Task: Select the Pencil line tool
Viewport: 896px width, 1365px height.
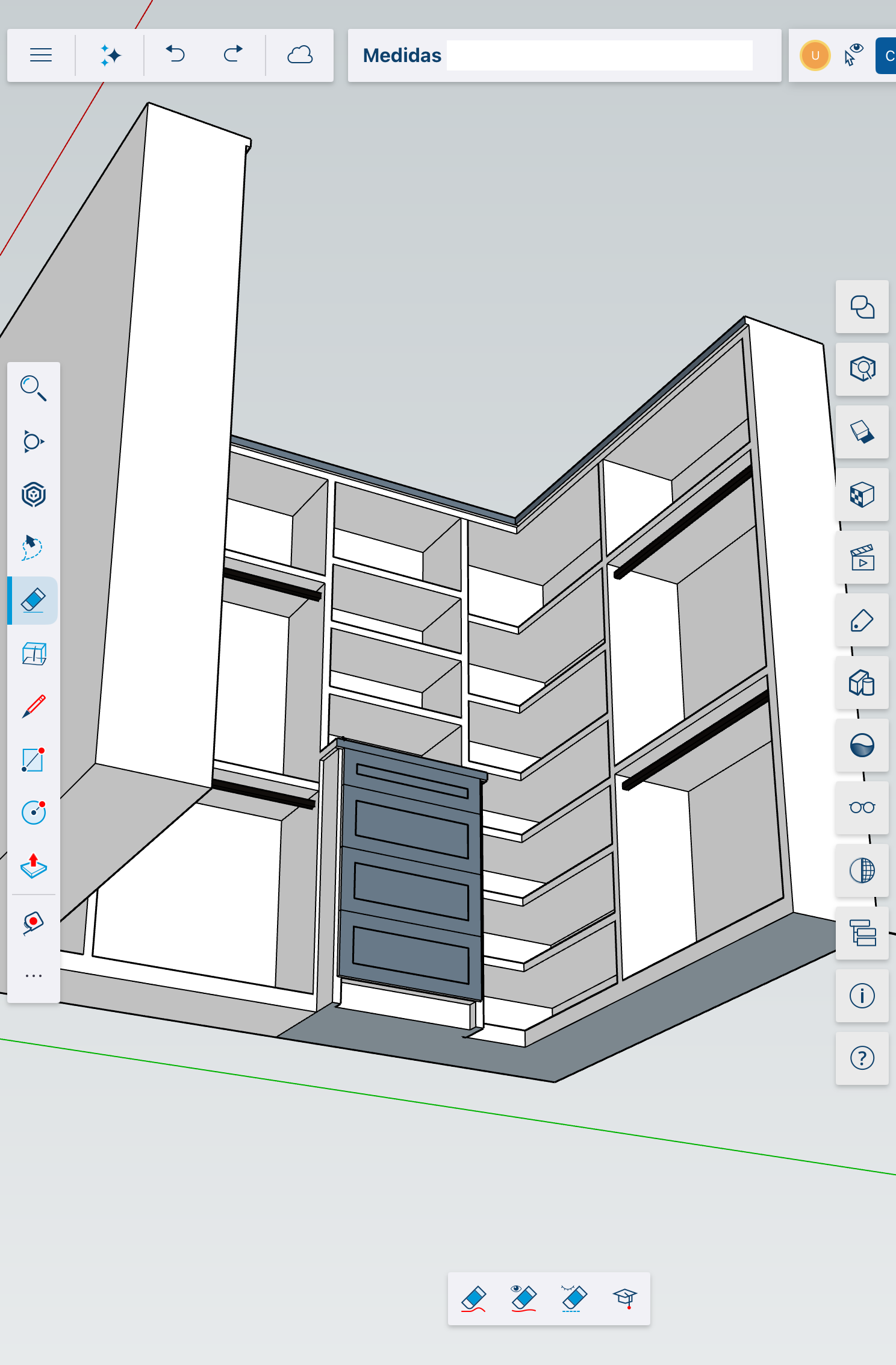Action: pyautogui.click(x=33, y=706)
